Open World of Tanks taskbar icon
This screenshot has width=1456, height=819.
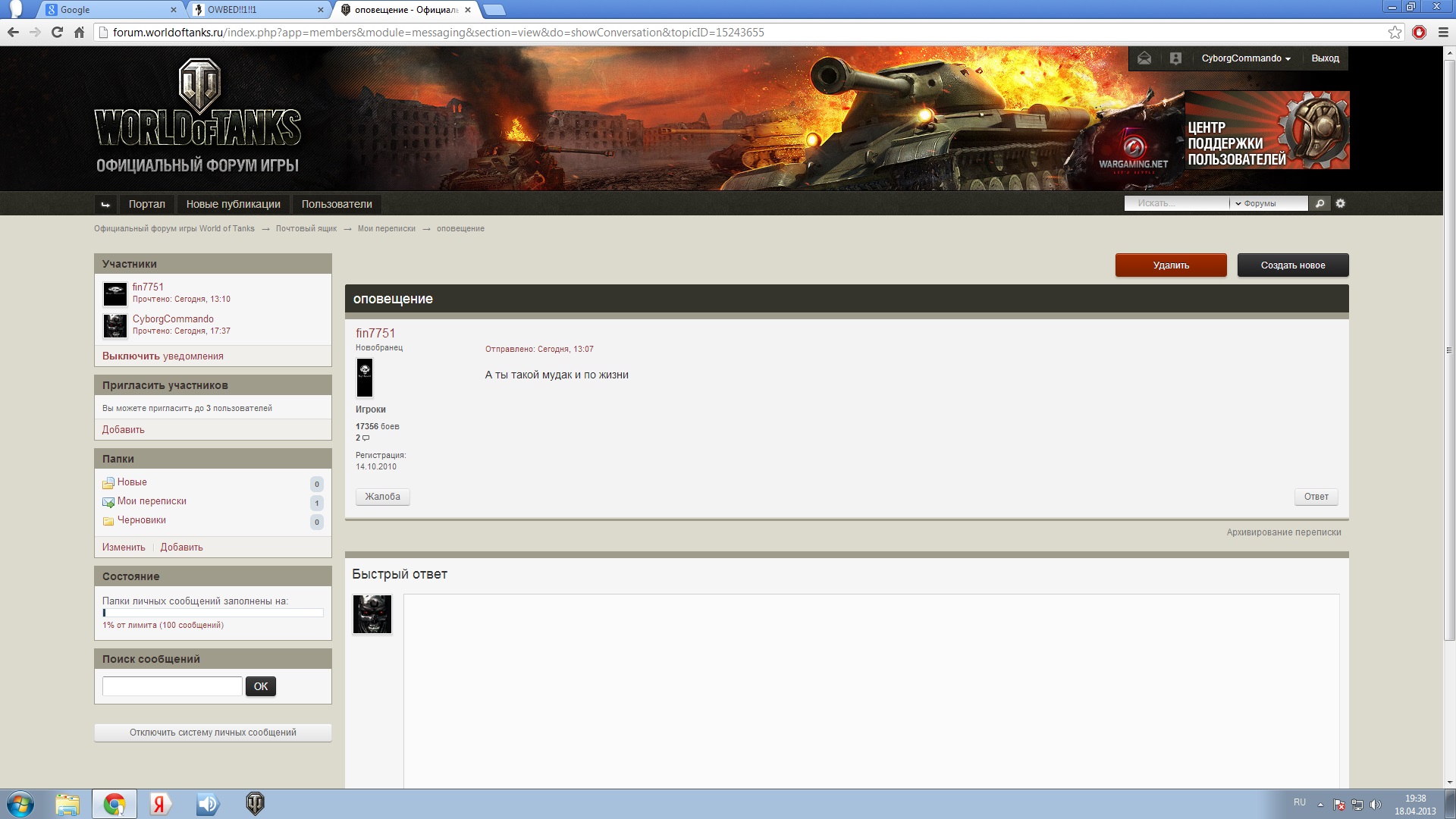255,804
